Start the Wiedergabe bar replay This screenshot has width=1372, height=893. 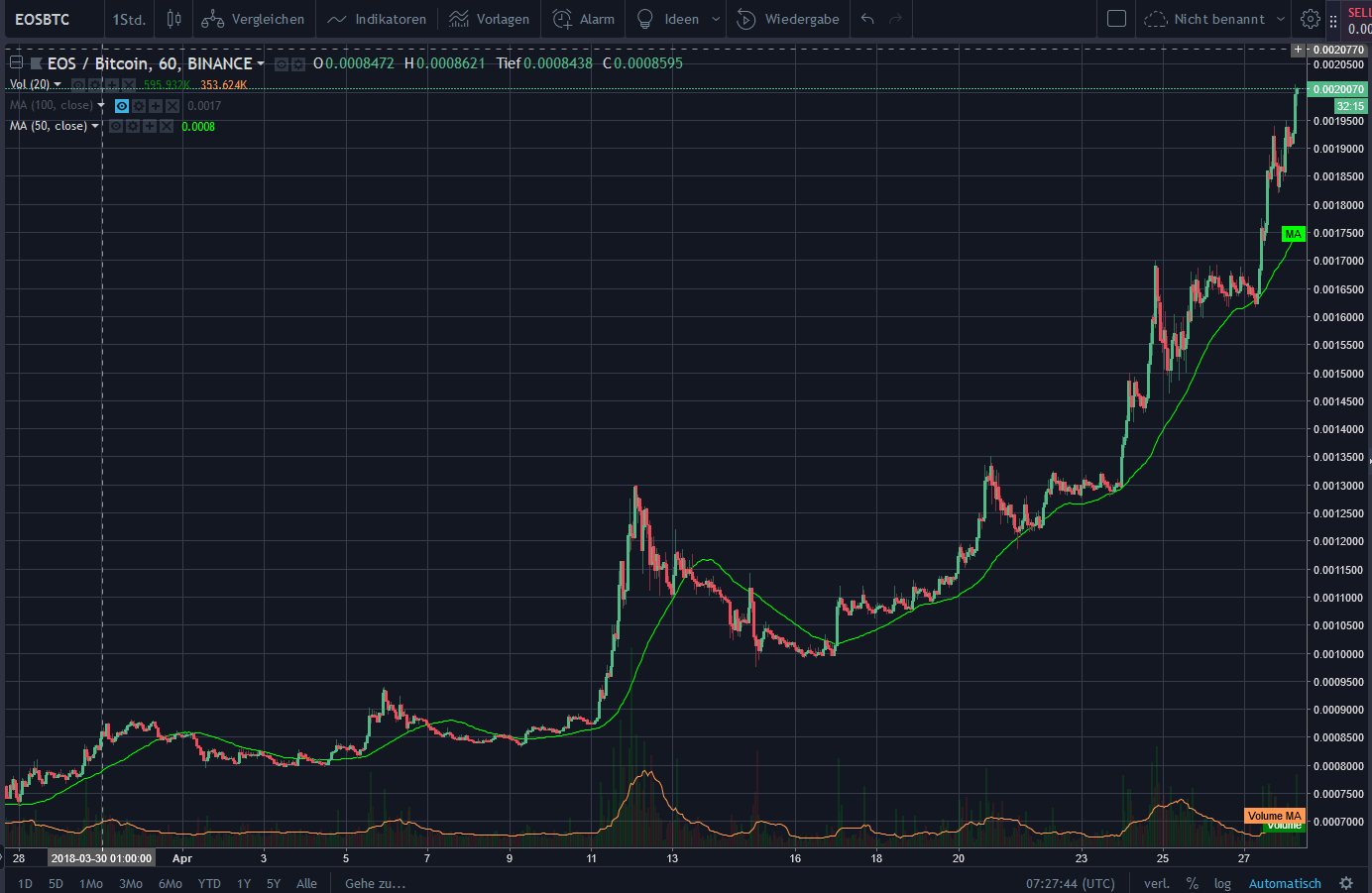point(788,19)
